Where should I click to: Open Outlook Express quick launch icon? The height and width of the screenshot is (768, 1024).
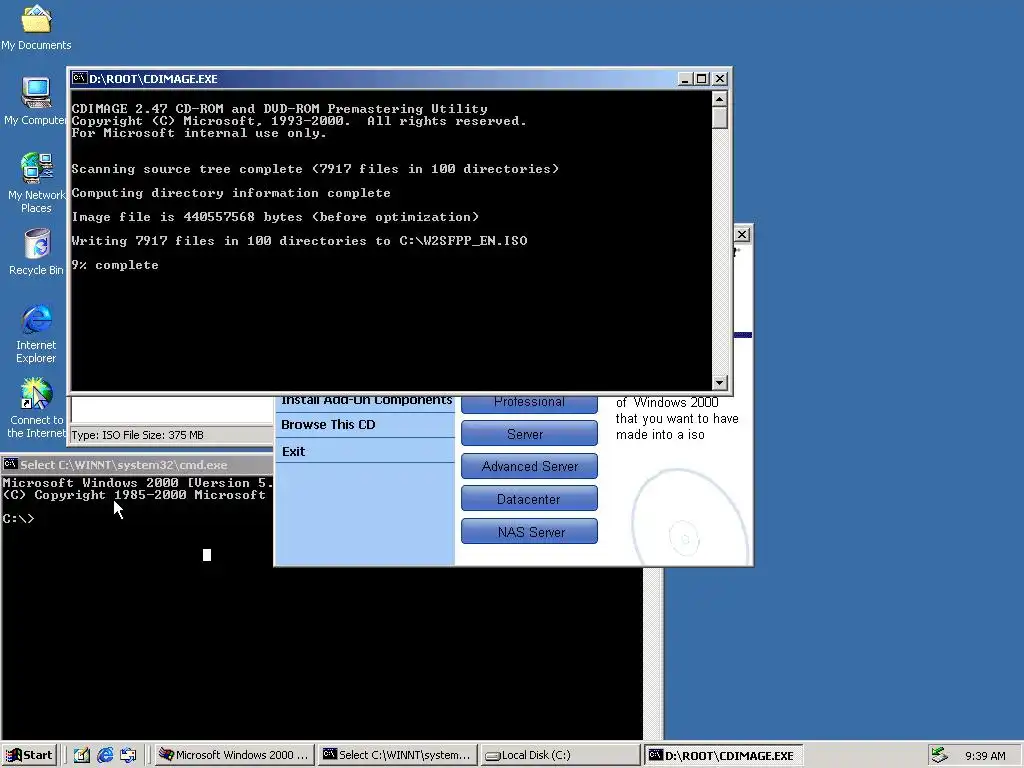pos(128,756)
